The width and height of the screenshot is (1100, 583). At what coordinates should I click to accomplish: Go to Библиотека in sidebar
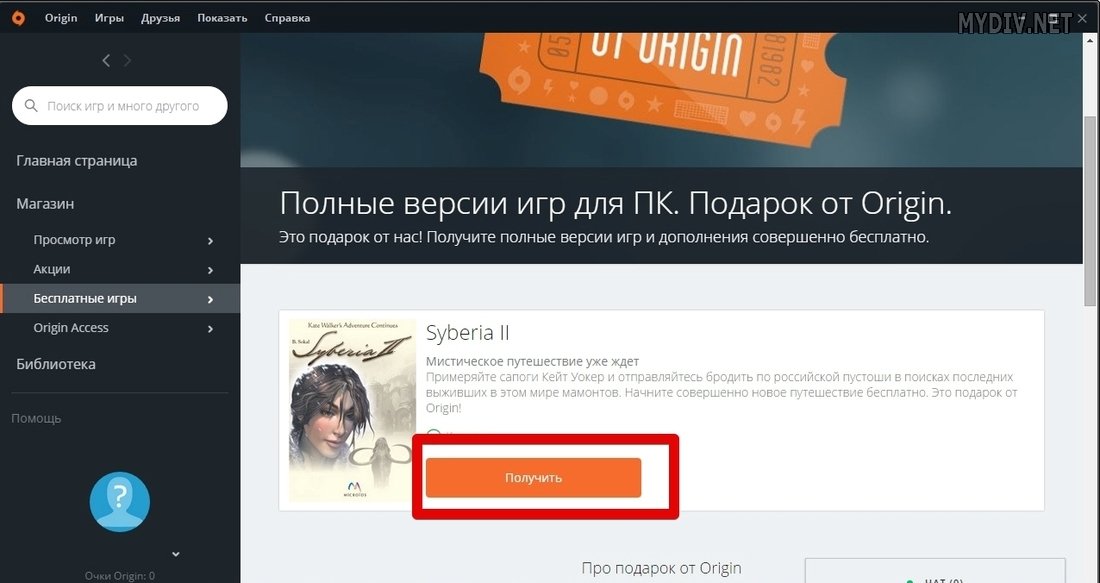[56, 364]
